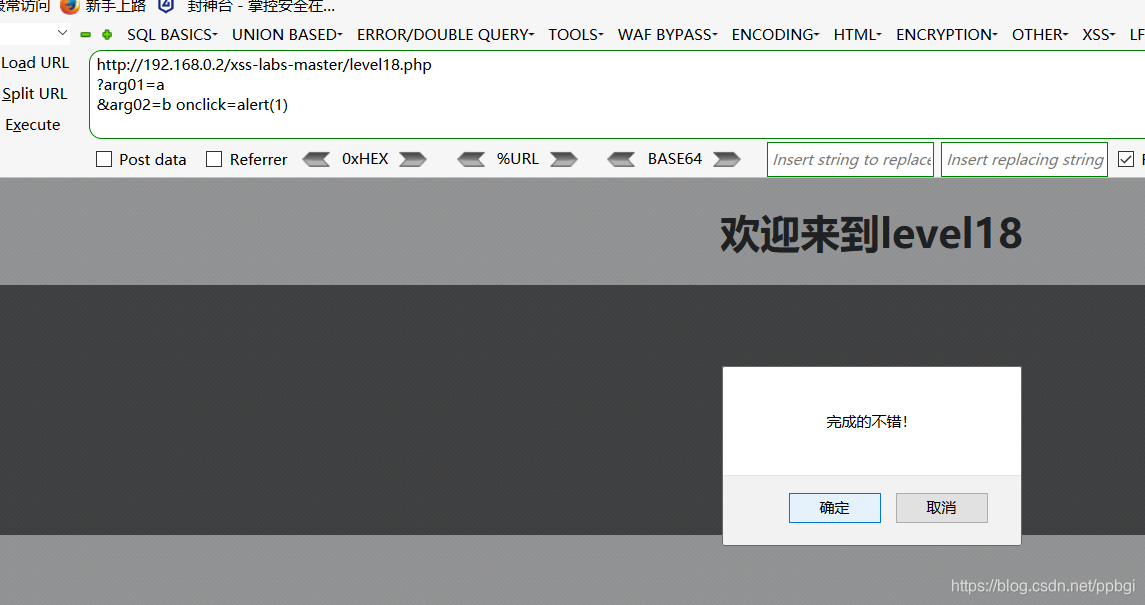Click the shield icon for 封神台 bookmark
Screen dimensions: 1145x605
pyautogui.click(x=166, y=7)
